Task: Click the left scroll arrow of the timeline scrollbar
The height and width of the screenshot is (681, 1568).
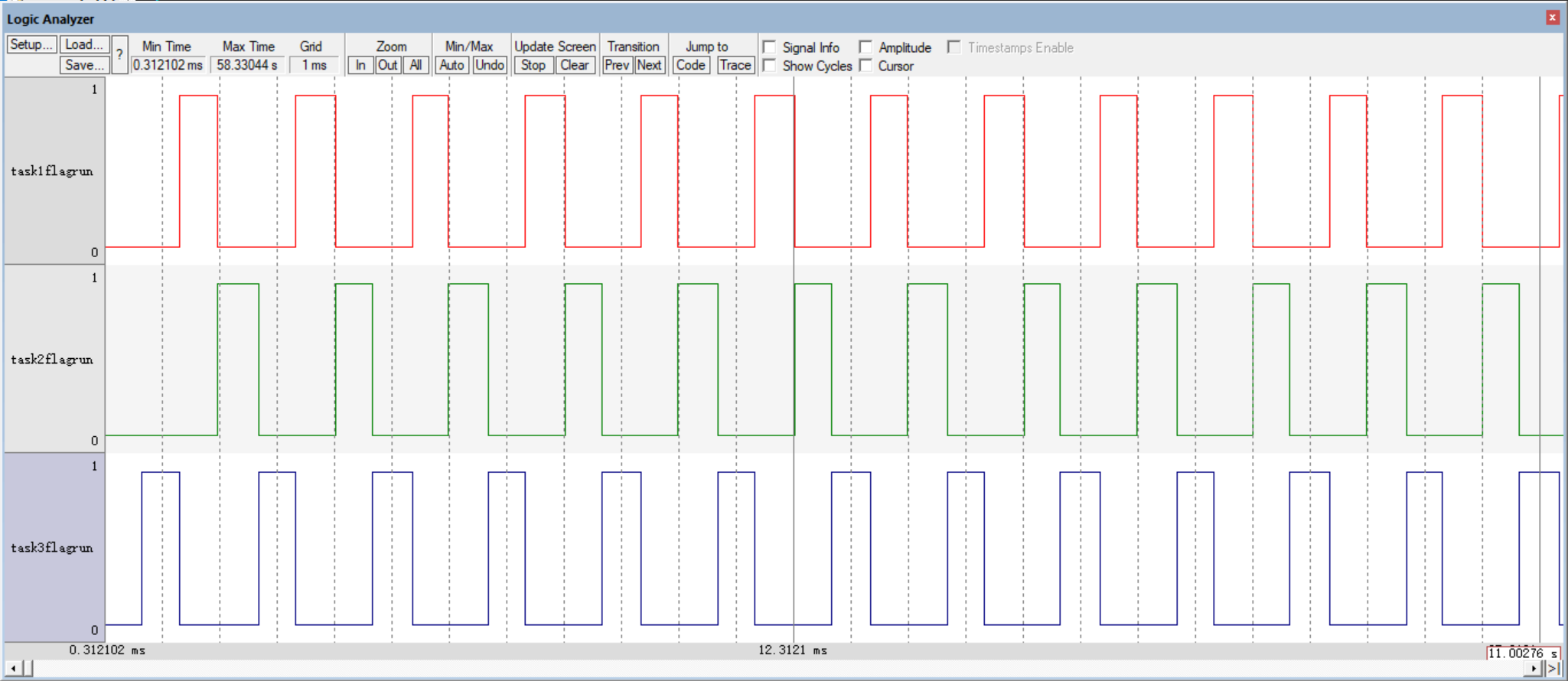Action: pos(13,669)
